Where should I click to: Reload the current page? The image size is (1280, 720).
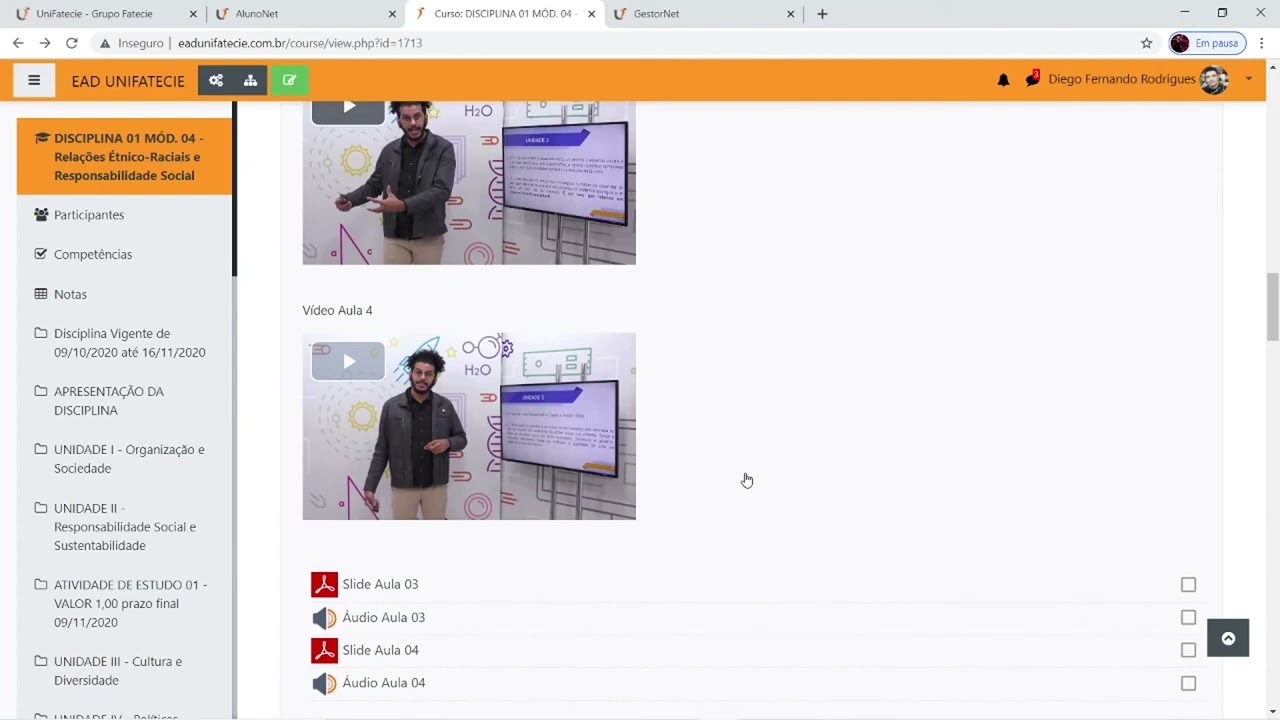click(72, 43)
